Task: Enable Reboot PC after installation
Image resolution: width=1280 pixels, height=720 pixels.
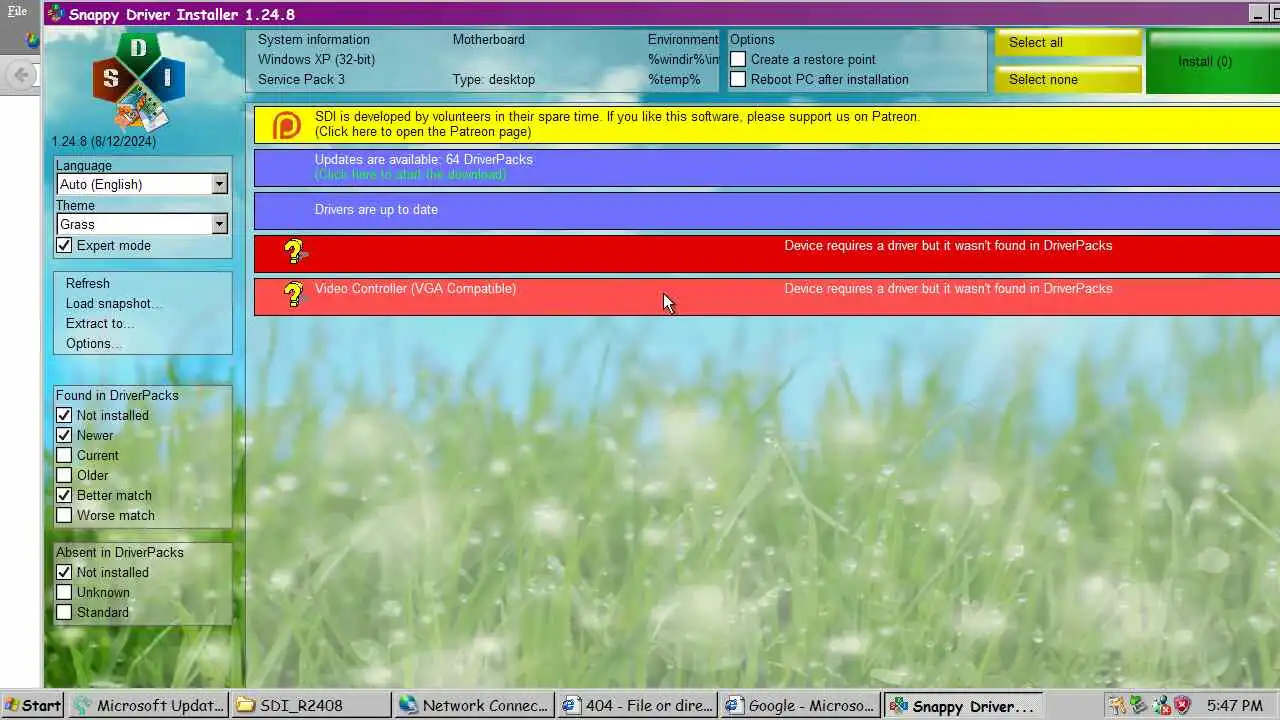Action: pyautogui.click(x=738, y=79)
